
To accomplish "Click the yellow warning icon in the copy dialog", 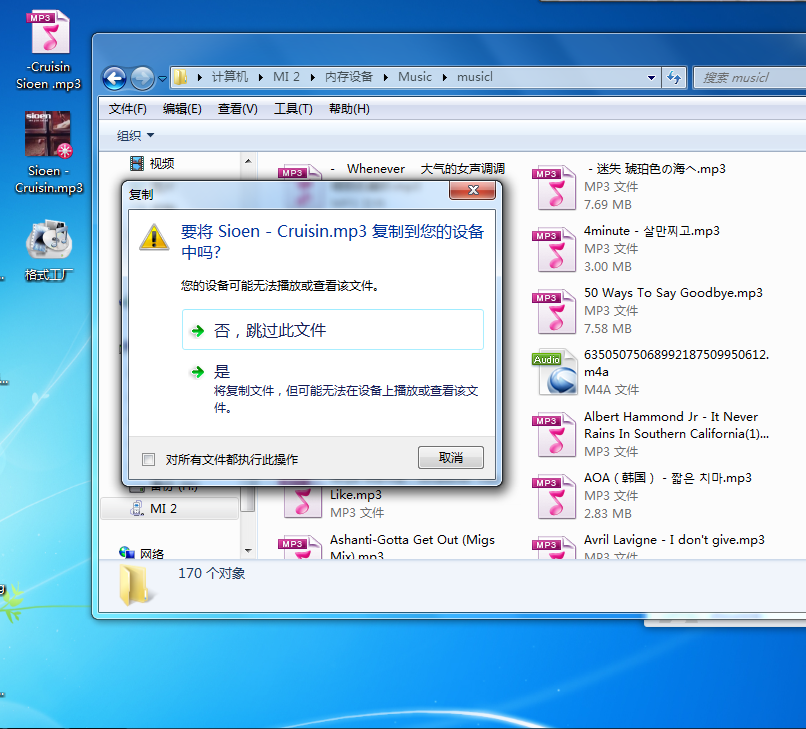I will pos(154,238).
